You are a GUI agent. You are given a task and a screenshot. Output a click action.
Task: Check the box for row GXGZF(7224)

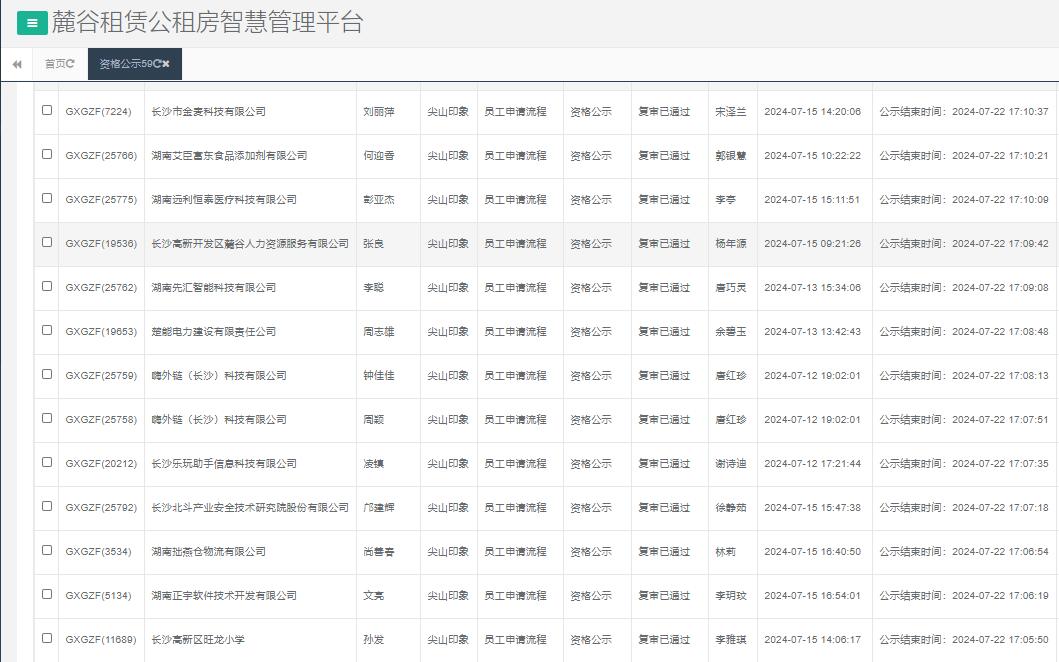coord(47,111)
